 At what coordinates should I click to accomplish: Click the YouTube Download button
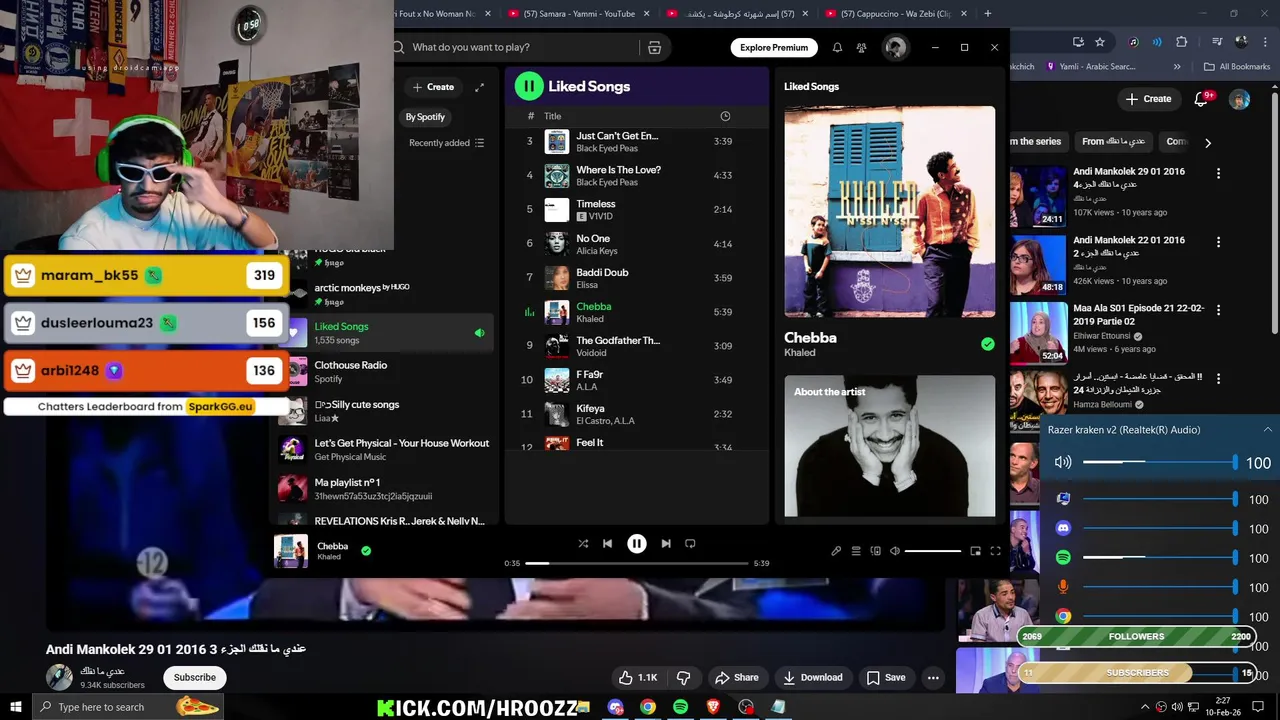(812, 677)
